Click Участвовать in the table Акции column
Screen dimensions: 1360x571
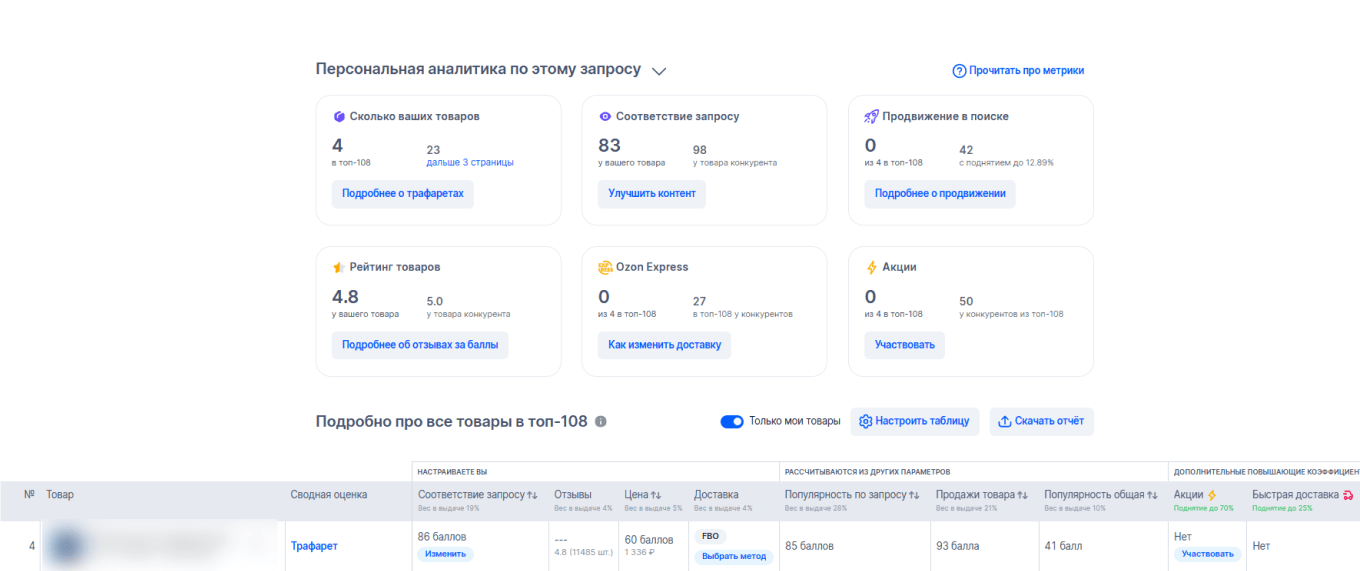tap(1207, 554)
